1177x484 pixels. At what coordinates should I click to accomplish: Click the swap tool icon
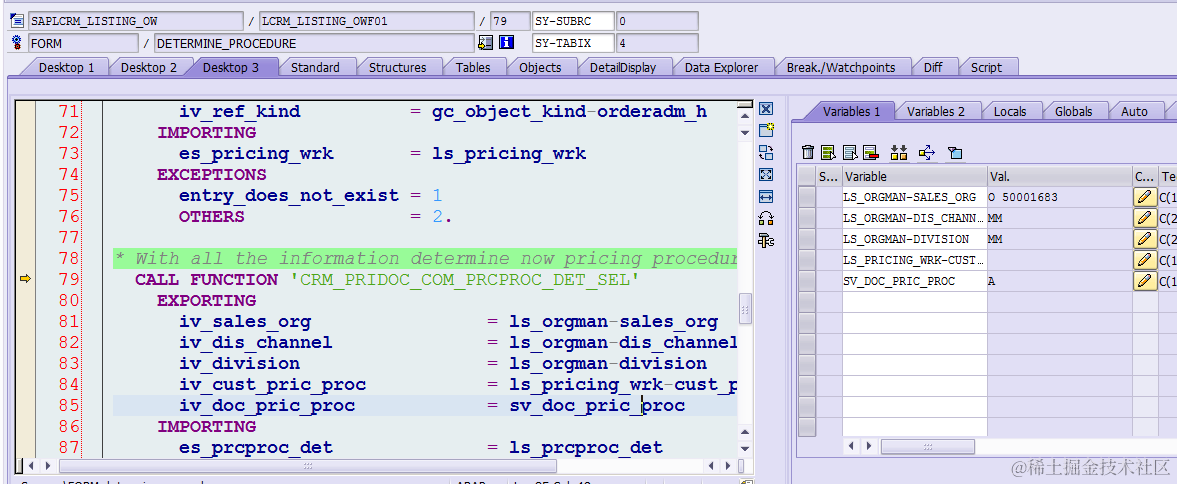pyautogui.click(x=766, y=153)
